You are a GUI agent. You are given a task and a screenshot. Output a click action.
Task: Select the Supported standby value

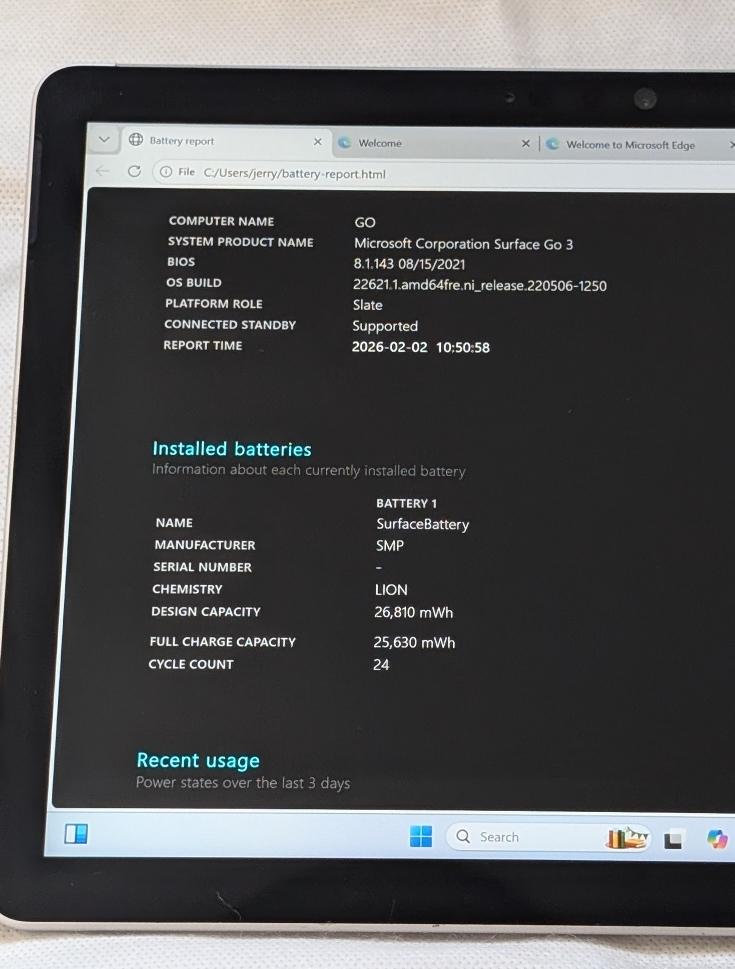click(385, 326)
